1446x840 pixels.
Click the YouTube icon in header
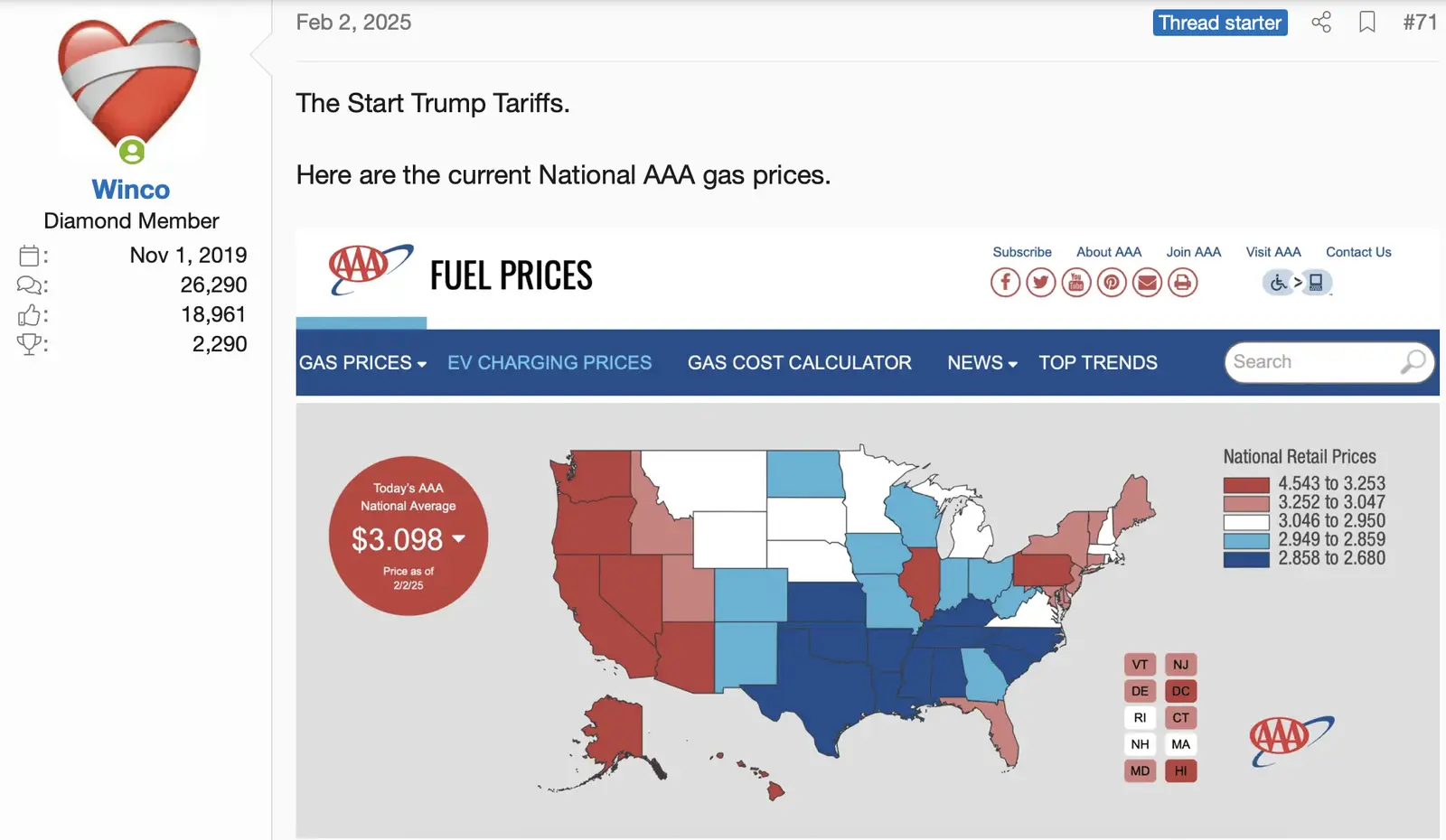[1076, 283]
